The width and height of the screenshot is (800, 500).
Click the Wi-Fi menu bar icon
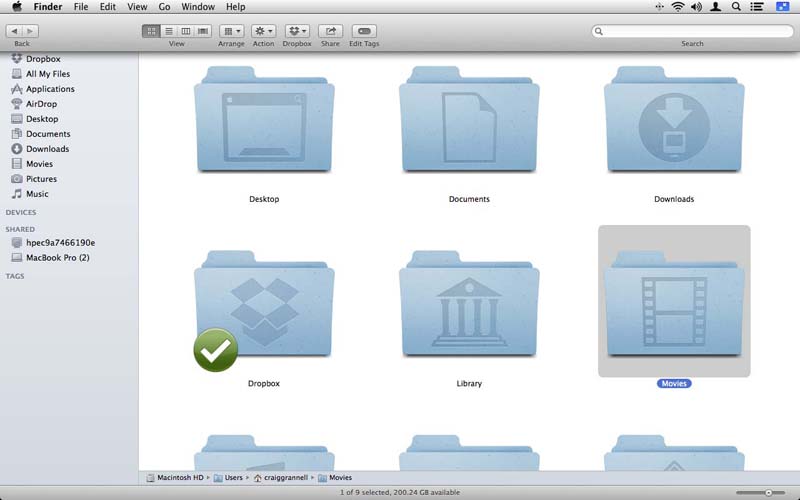678,7
